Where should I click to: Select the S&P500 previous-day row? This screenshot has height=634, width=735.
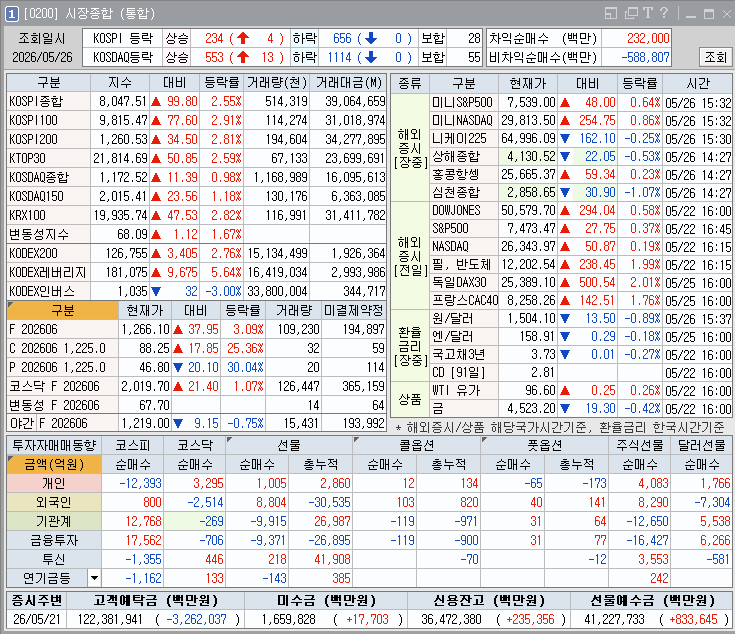click(x=580, y=229)
